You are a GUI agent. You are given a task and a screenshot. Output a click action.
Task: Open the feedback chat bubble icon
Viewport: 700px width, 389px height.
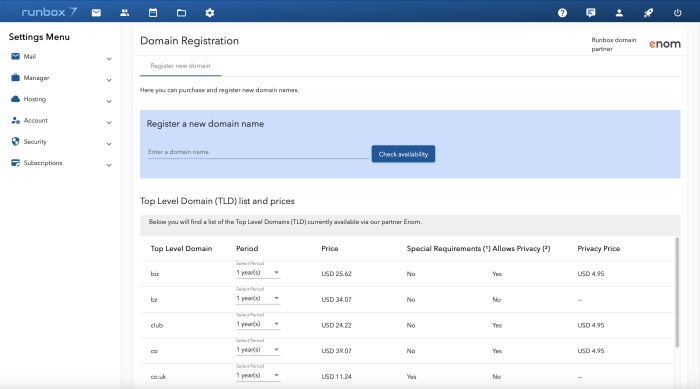tap(591, 13)
